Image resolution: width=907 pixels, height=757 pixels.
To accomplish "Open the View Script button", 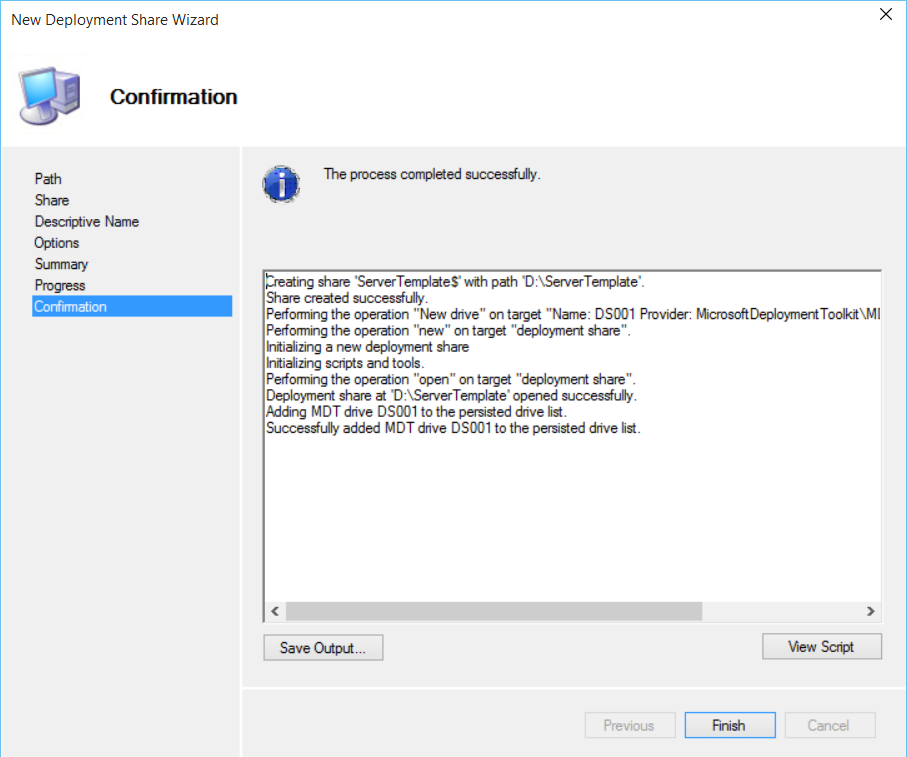I will coord(821,646).
